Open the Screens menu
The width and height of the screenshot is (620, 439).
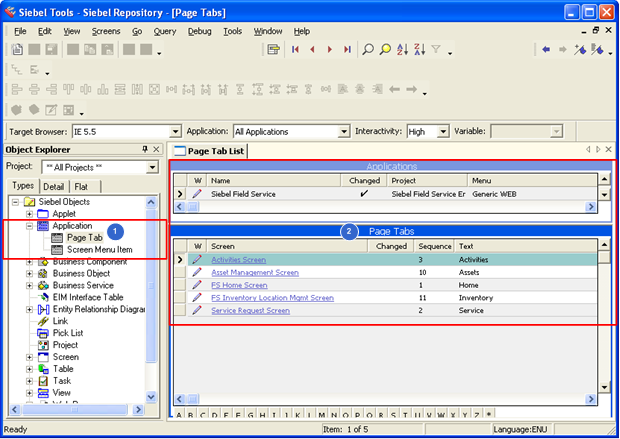point(106,31)
